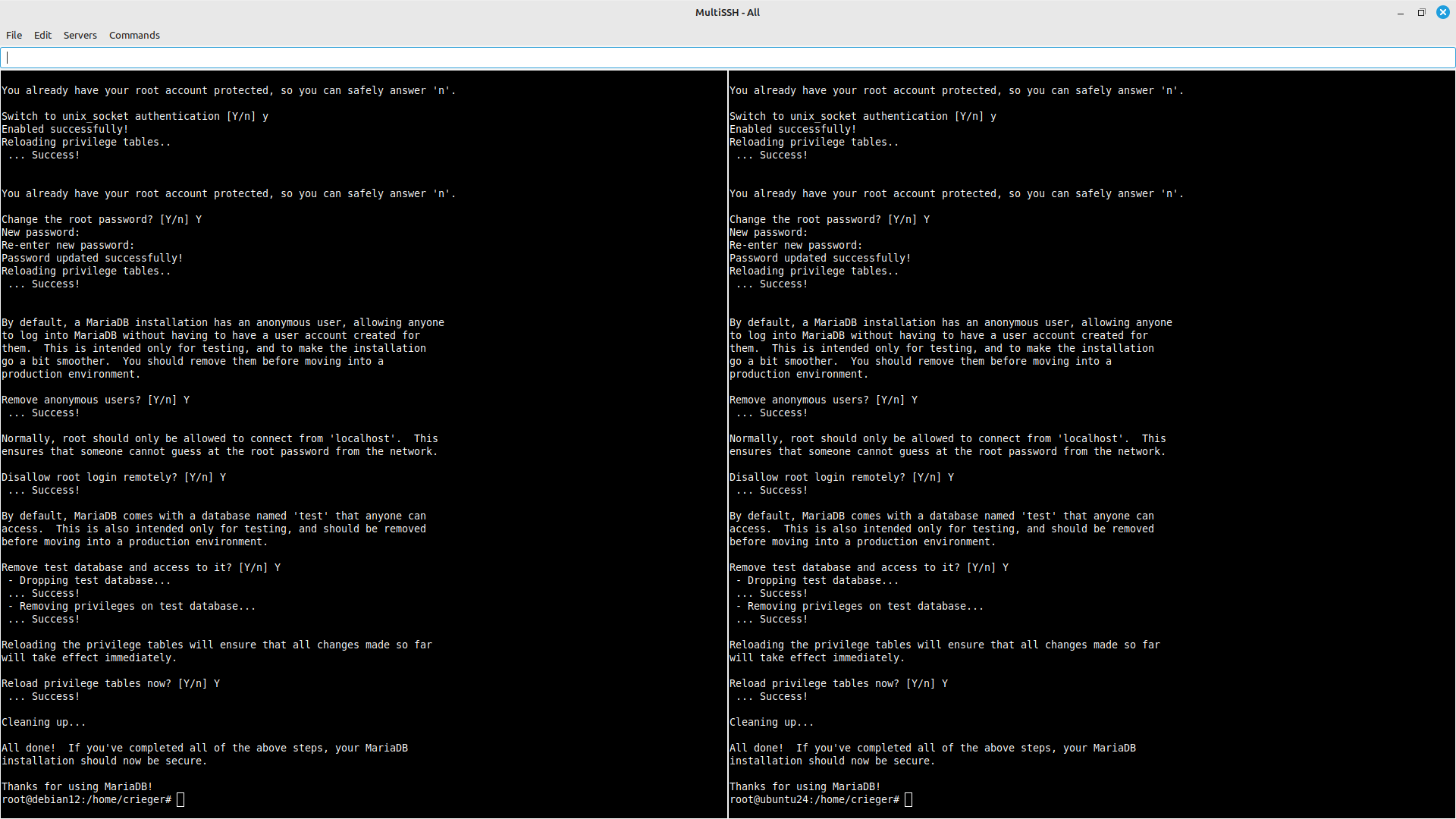Click 'Cleaning up...' in the debian12 pane

tap(44, 722)
